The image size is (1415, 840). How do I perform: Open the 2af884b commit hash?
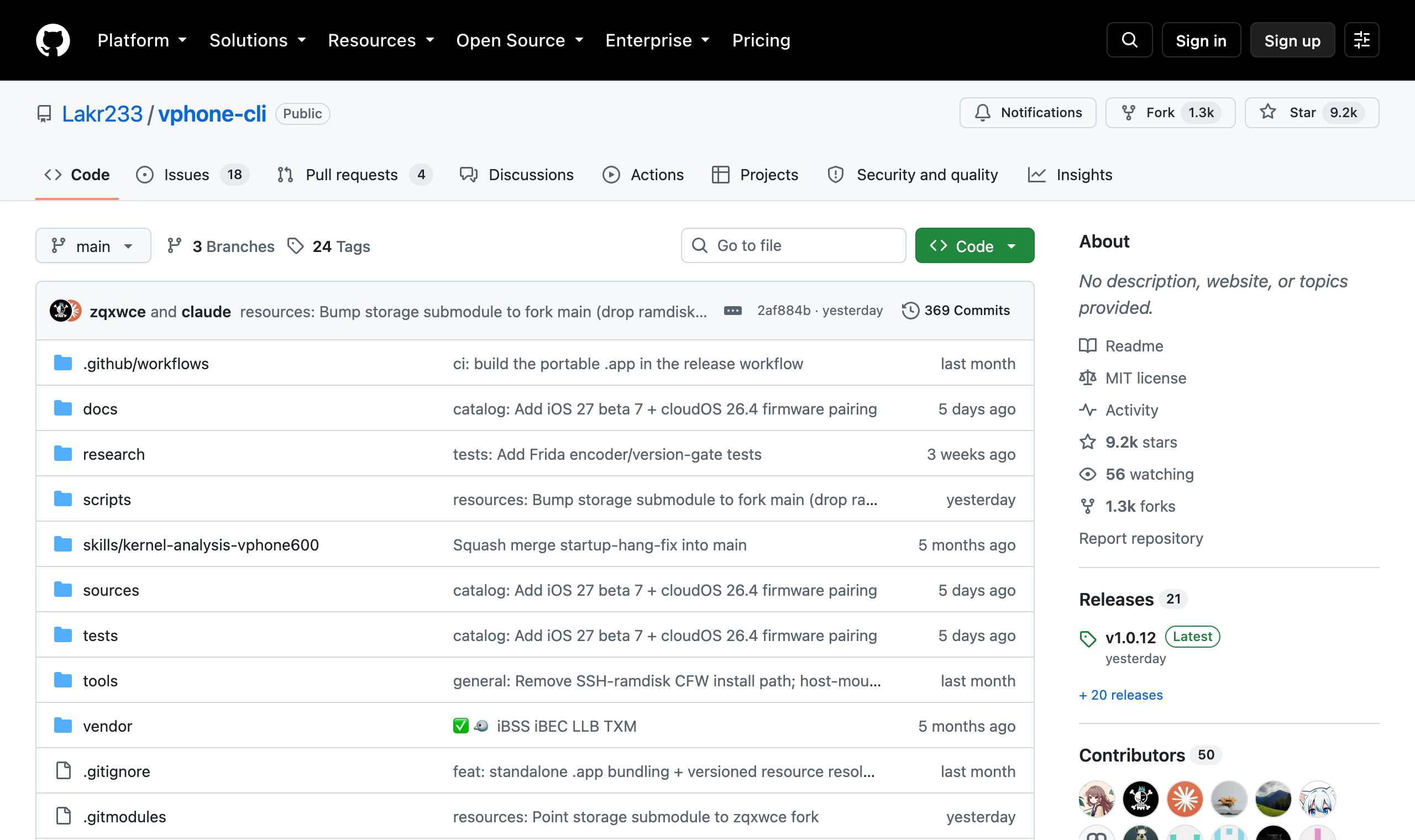783,311
